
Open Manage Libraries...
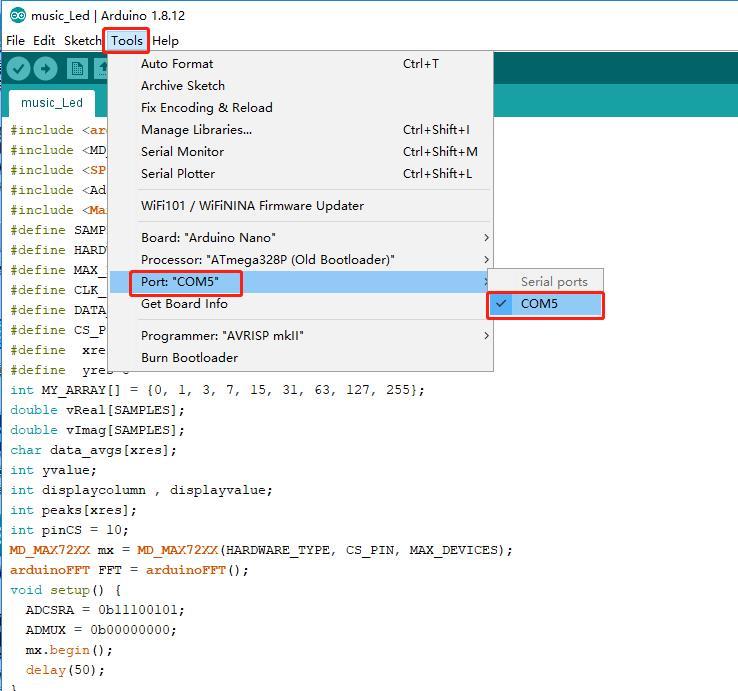click(x=301, y=130)
